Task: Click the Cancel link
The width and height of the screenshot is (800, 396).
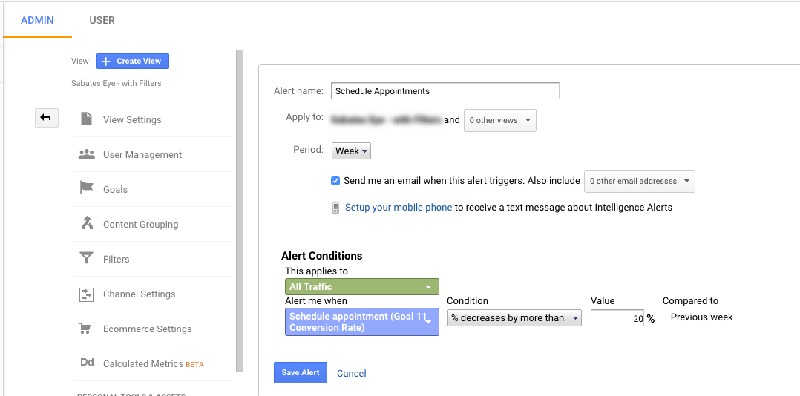Action: (x=352, y=373)
